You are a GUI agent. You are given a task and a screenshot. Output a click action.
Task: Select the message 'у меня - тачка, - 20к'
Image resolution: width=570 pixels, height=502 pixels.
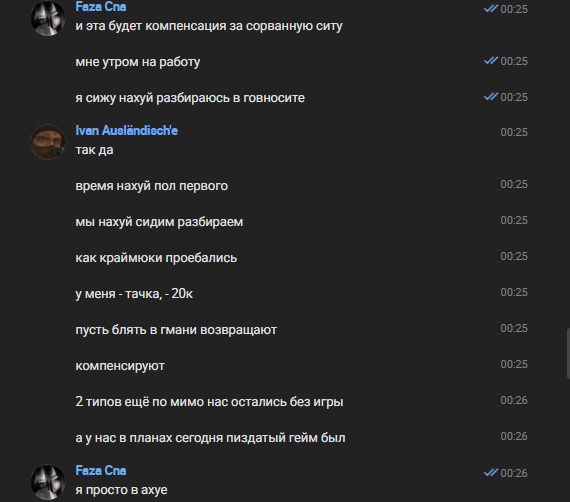pyautogui.click(x=134, y=294)
